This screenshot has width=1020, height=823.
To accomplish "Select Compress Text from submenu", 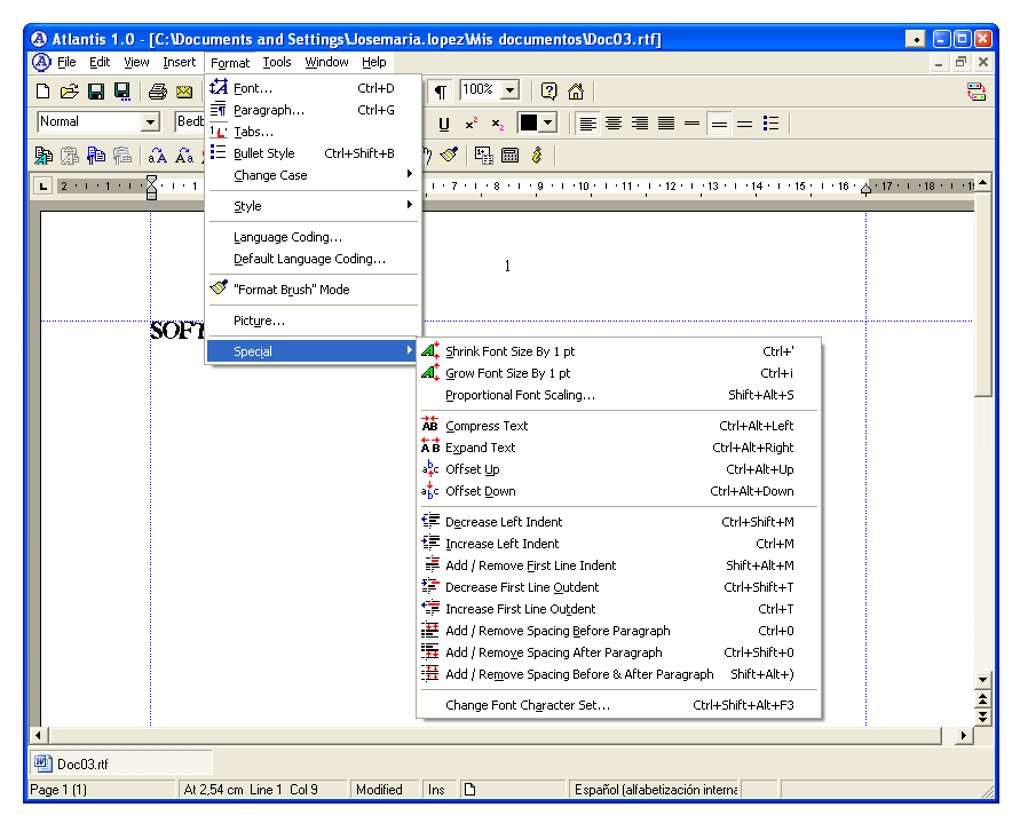I will coord(486,426).
